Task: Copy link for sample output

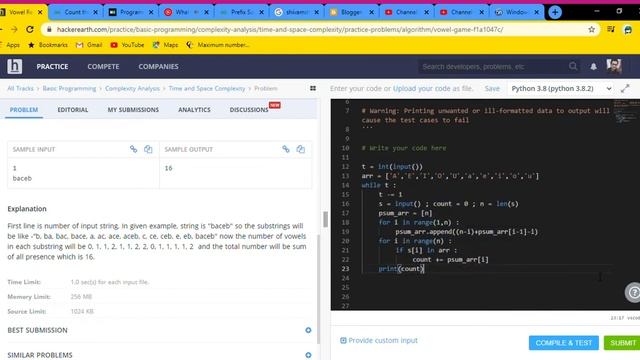Action: point(286,149)
